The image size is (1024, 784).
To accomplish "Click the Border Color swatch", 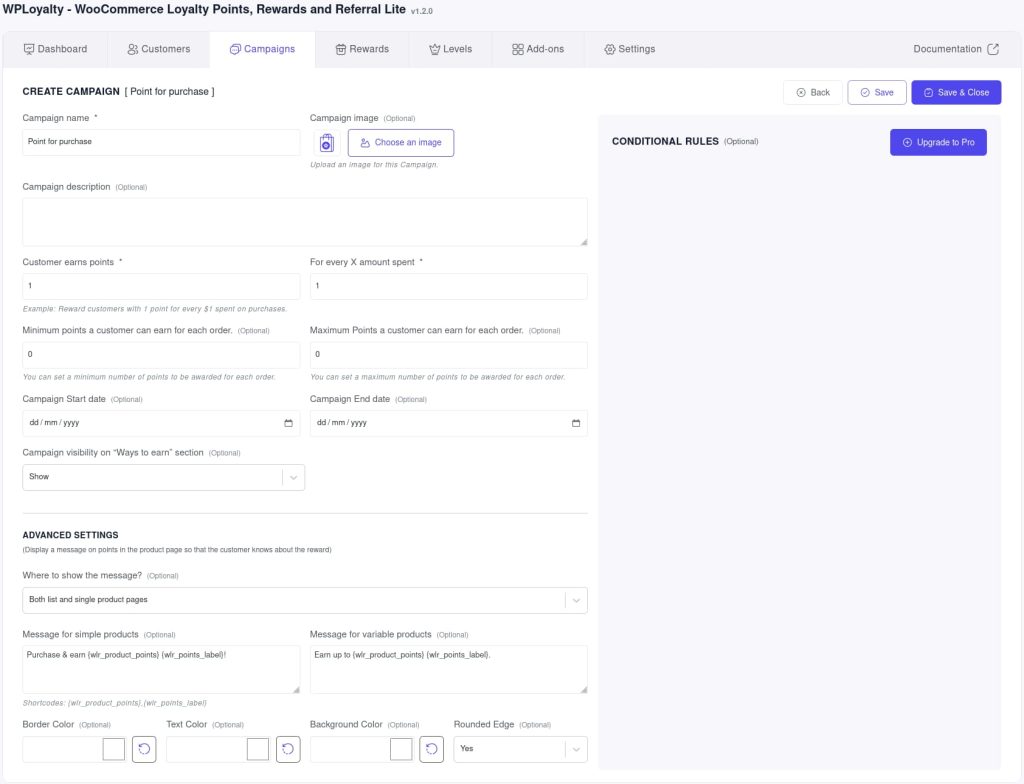I will pos(113,748).
